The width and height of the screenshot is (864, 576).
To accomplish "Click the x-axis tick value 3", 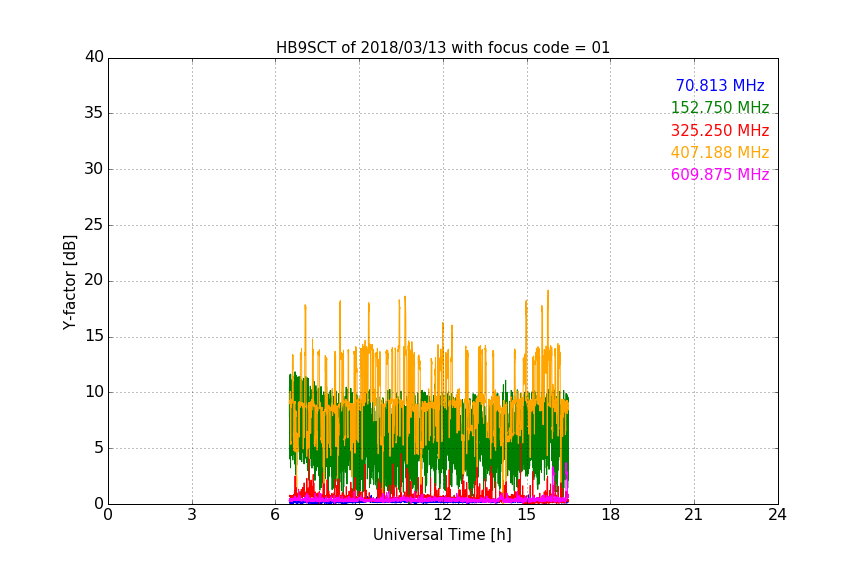I will coord(192,515).
